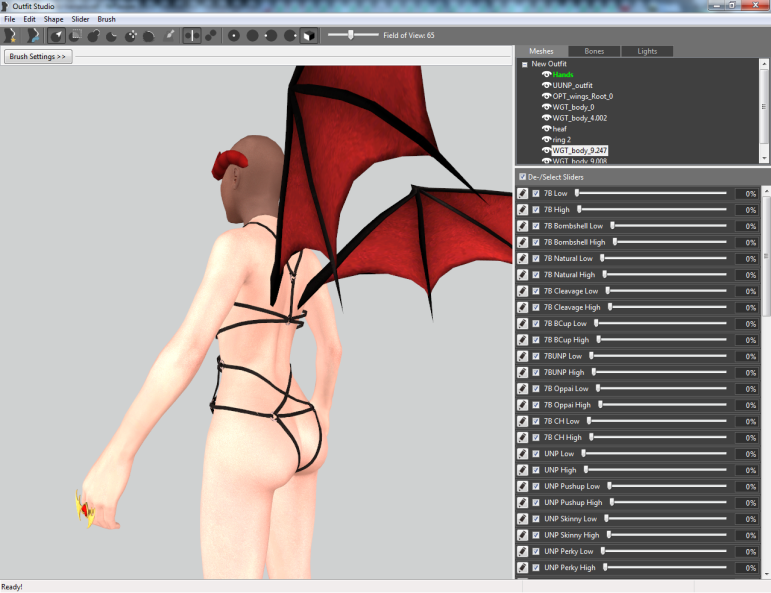Hide the OPT_wings_Root_0 mesh eye icon
The width and height of the screenshot is (771, 593).
coord(546,96)
